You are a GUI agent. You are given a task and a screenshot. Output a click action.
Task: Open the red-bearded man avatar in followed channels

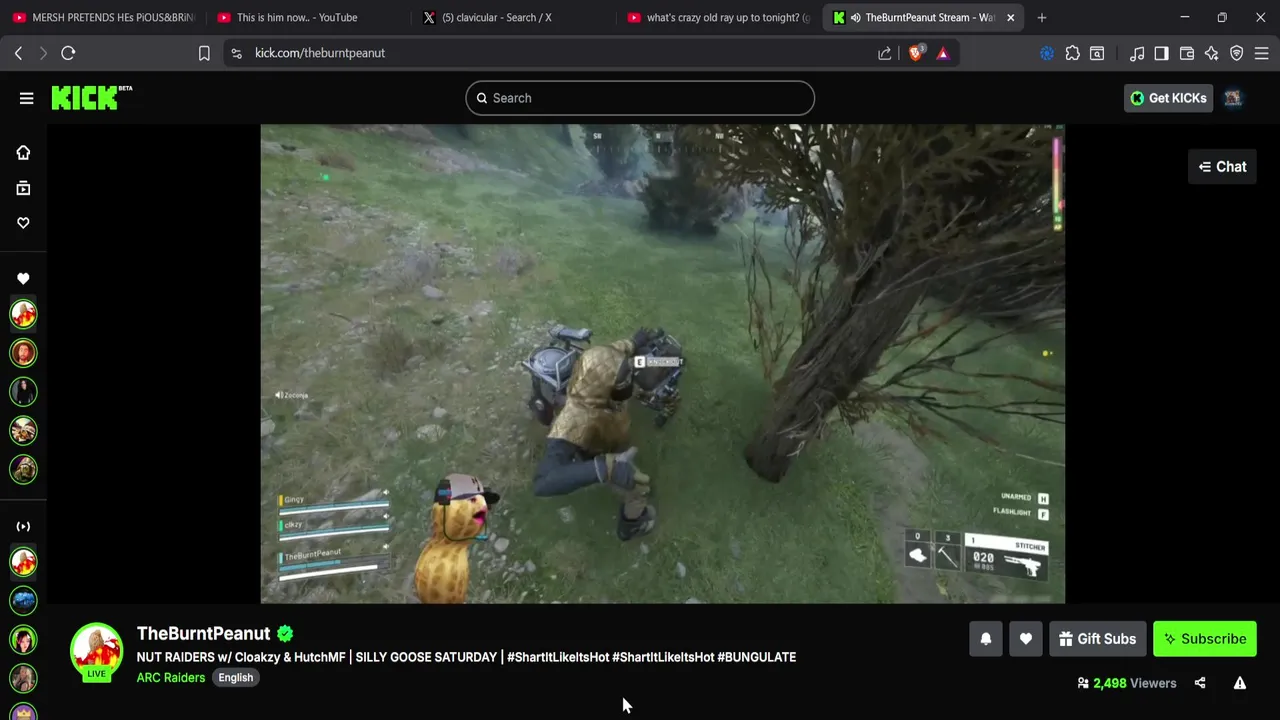pos(23,352)
